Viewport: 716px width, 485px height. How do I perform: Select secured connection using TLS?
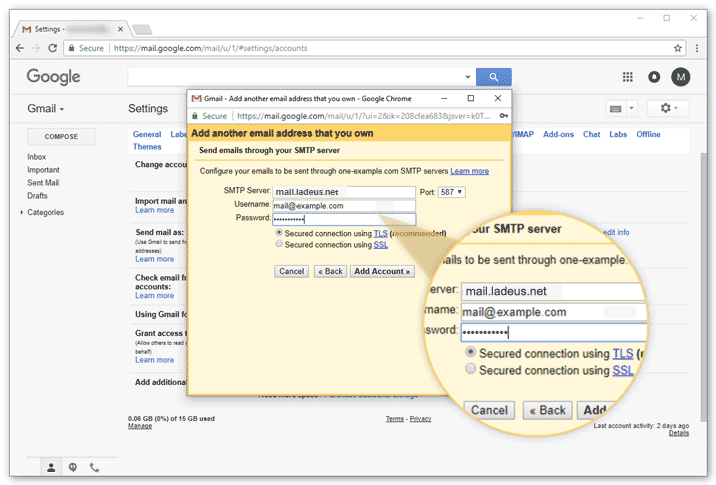click(x=278, y=232)
